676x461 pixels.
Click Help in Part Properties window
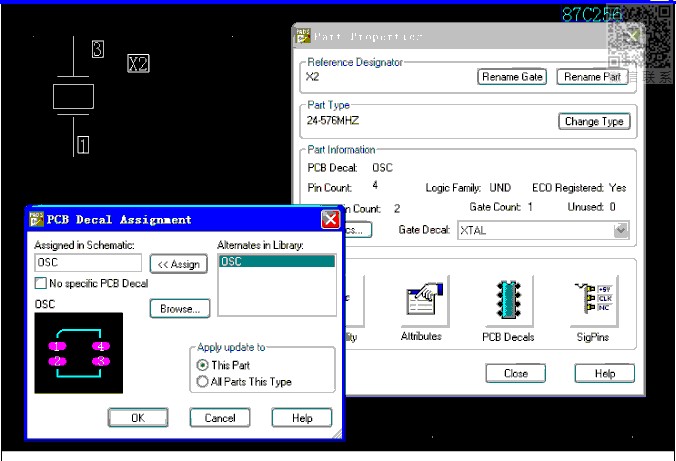click(x=604, y=373)
